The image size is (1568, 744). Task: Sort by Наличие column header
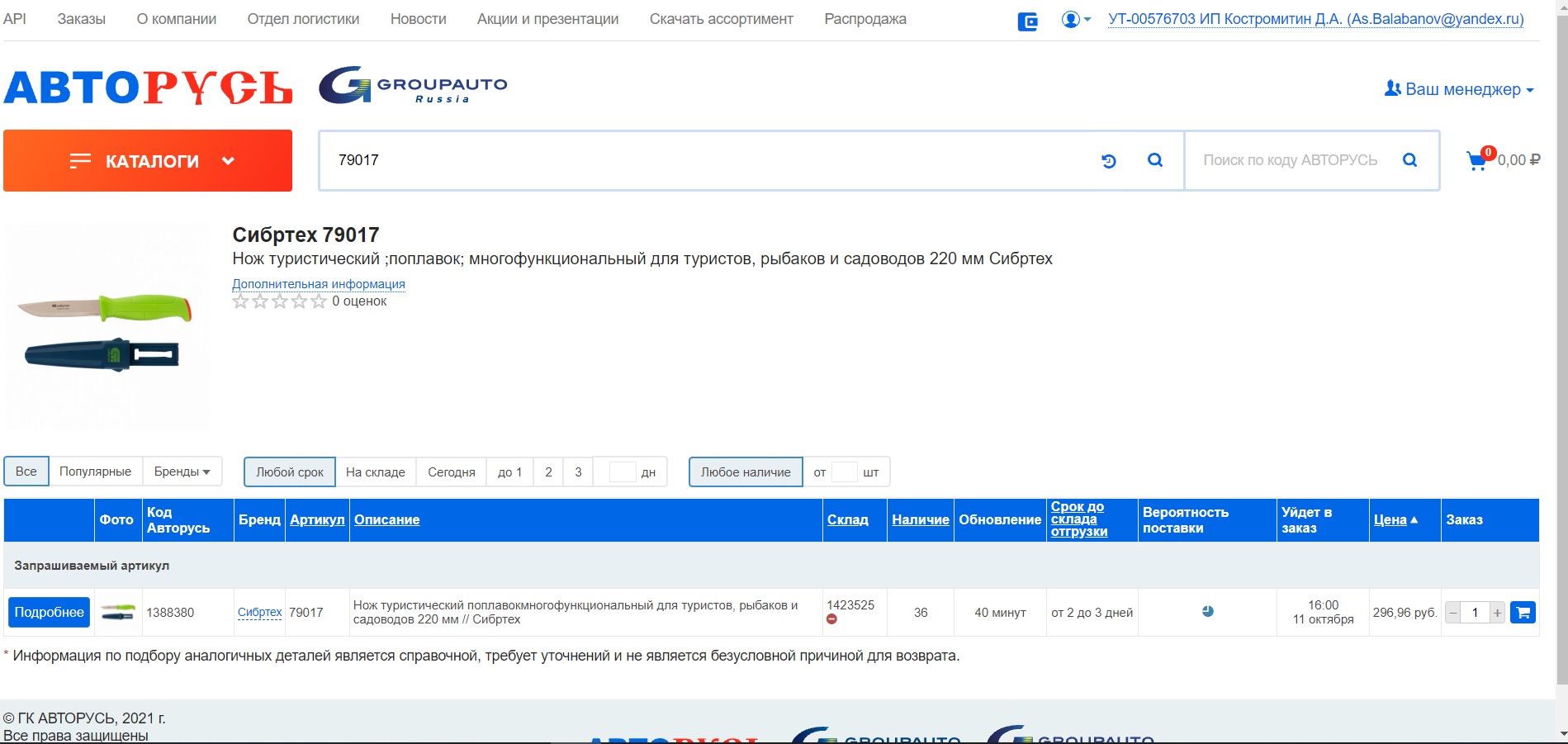pyautogui.click(x=921, y=519)
